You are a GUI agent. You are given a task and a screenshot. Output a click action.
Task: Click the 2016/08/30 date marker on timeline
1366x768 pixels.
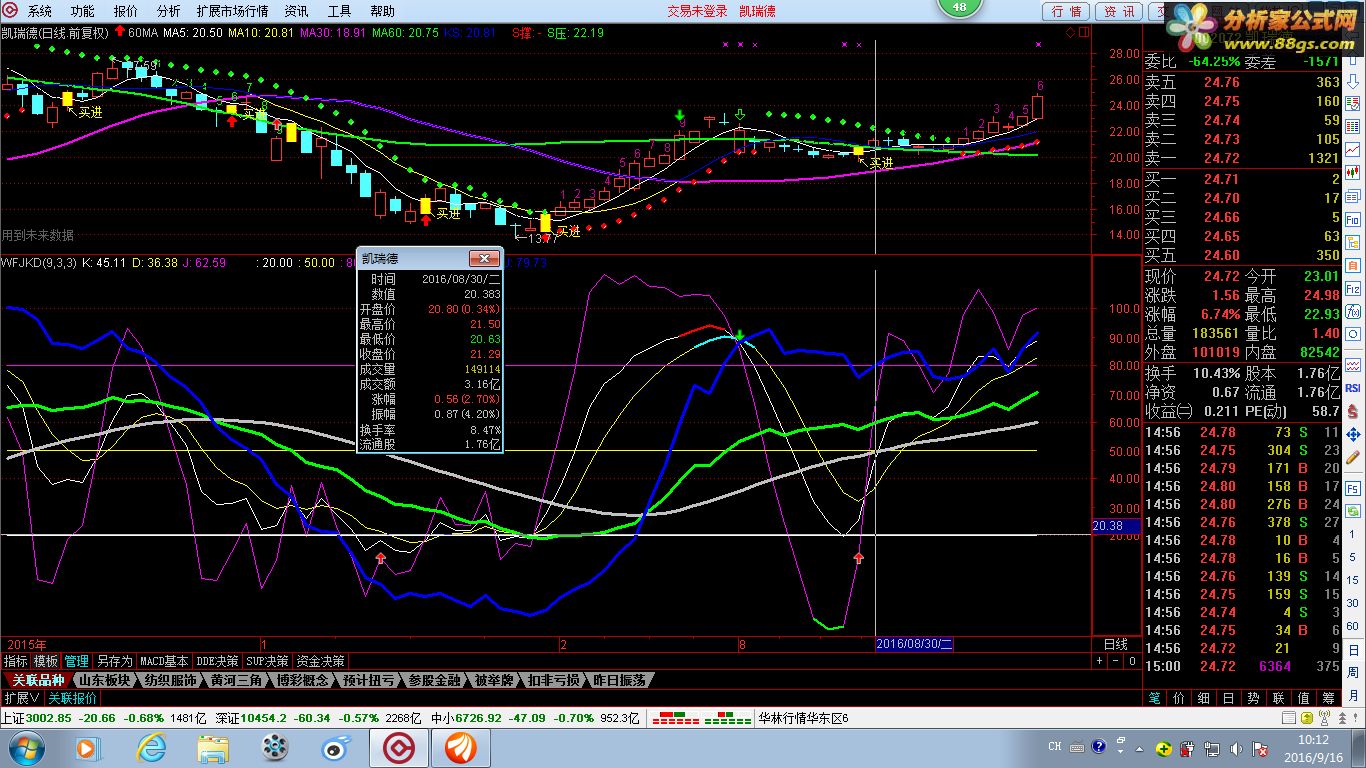[x=915, y=644]
